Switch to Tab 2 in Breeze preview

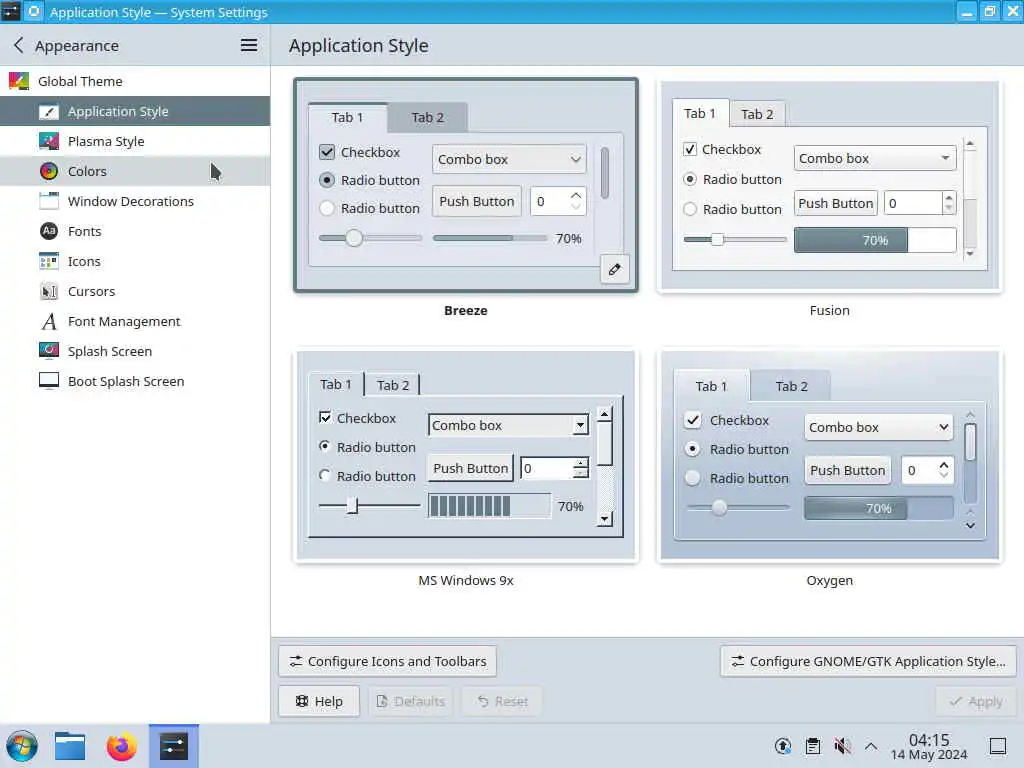coord(428,118)
